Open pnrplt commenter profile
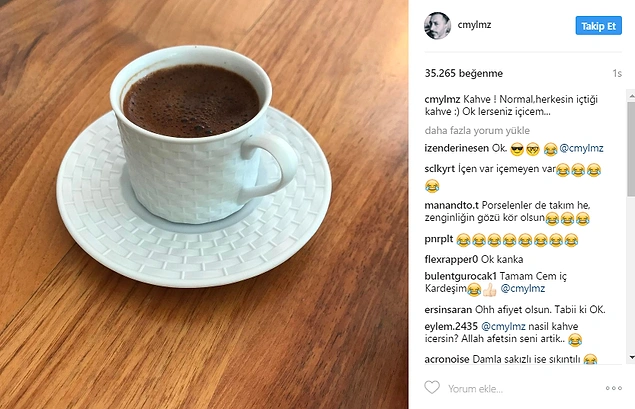Viewport: 635px width, 409px height. pos(439,239)
